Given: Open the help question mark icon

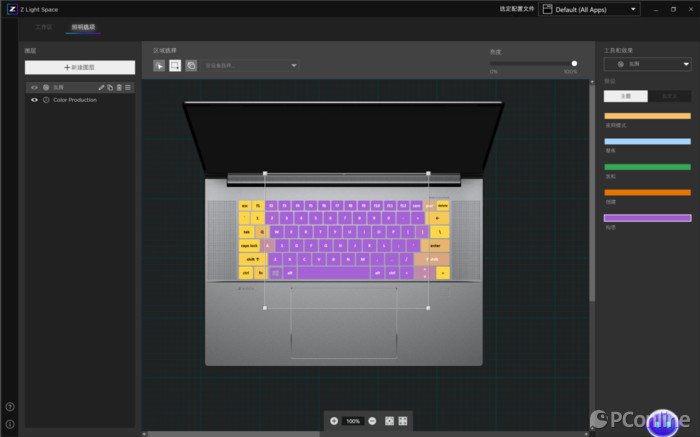Looking at the screenshot, I should 10,407.
